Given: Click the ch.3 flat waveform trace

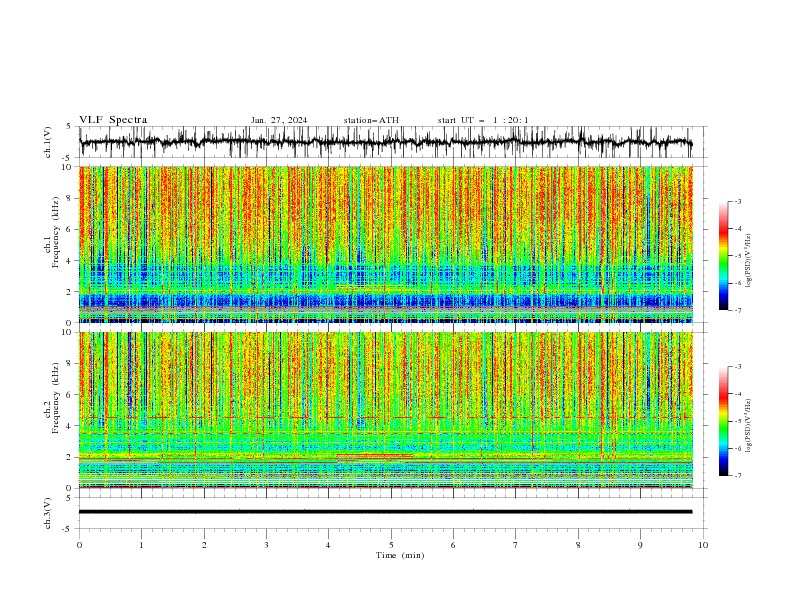Looking at the screenshot, I should [385, 512].
